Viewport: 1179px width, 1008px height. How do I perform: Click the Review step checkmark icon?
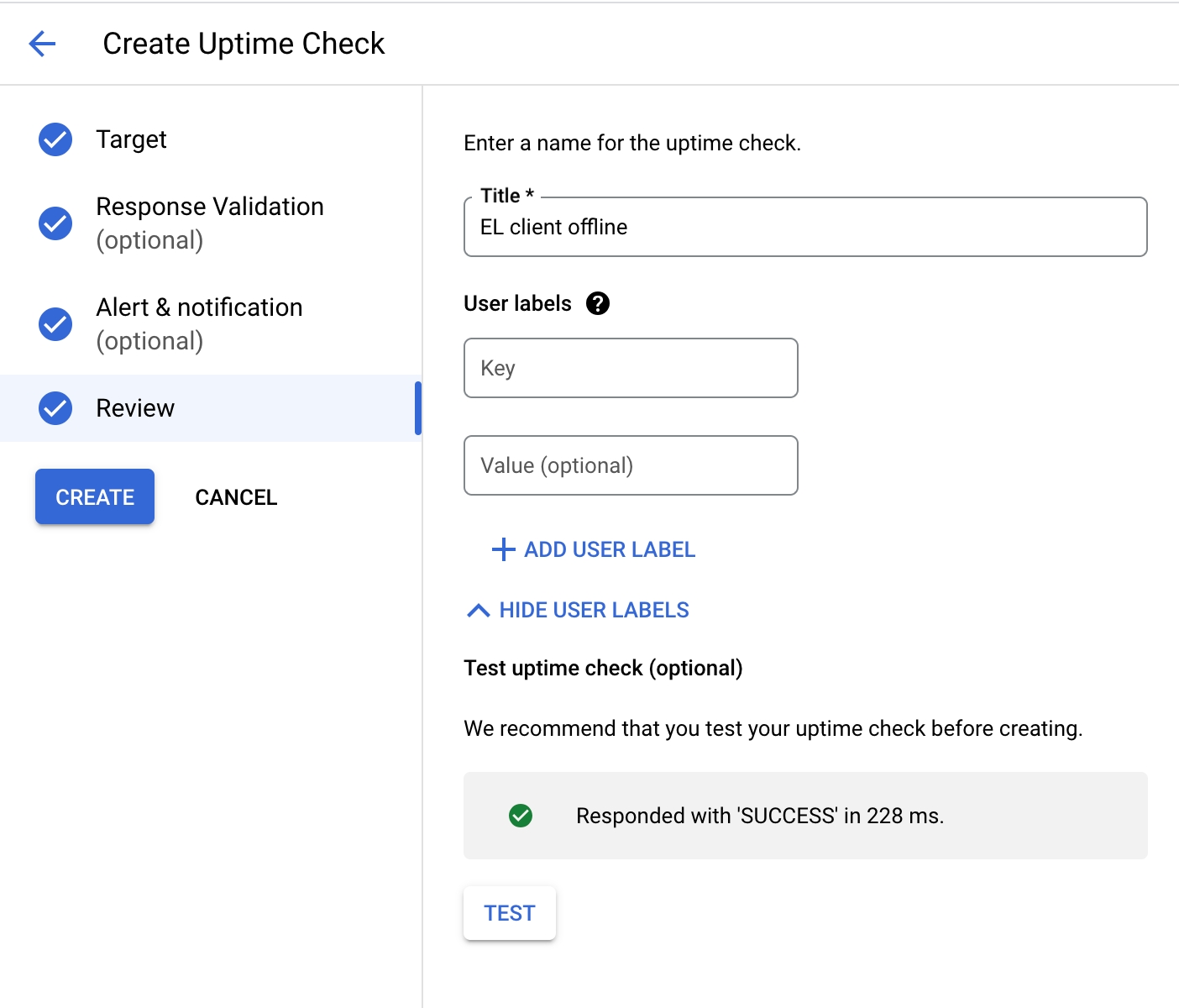tap(55, 408)
